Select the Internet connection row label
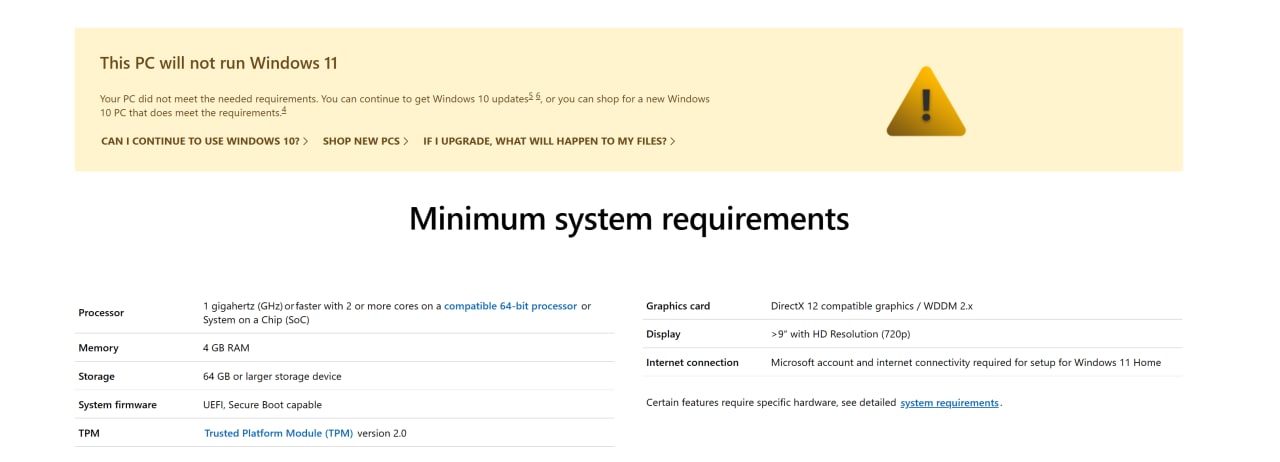This screenshot has height=462, width=1280. tap(692, 362)
